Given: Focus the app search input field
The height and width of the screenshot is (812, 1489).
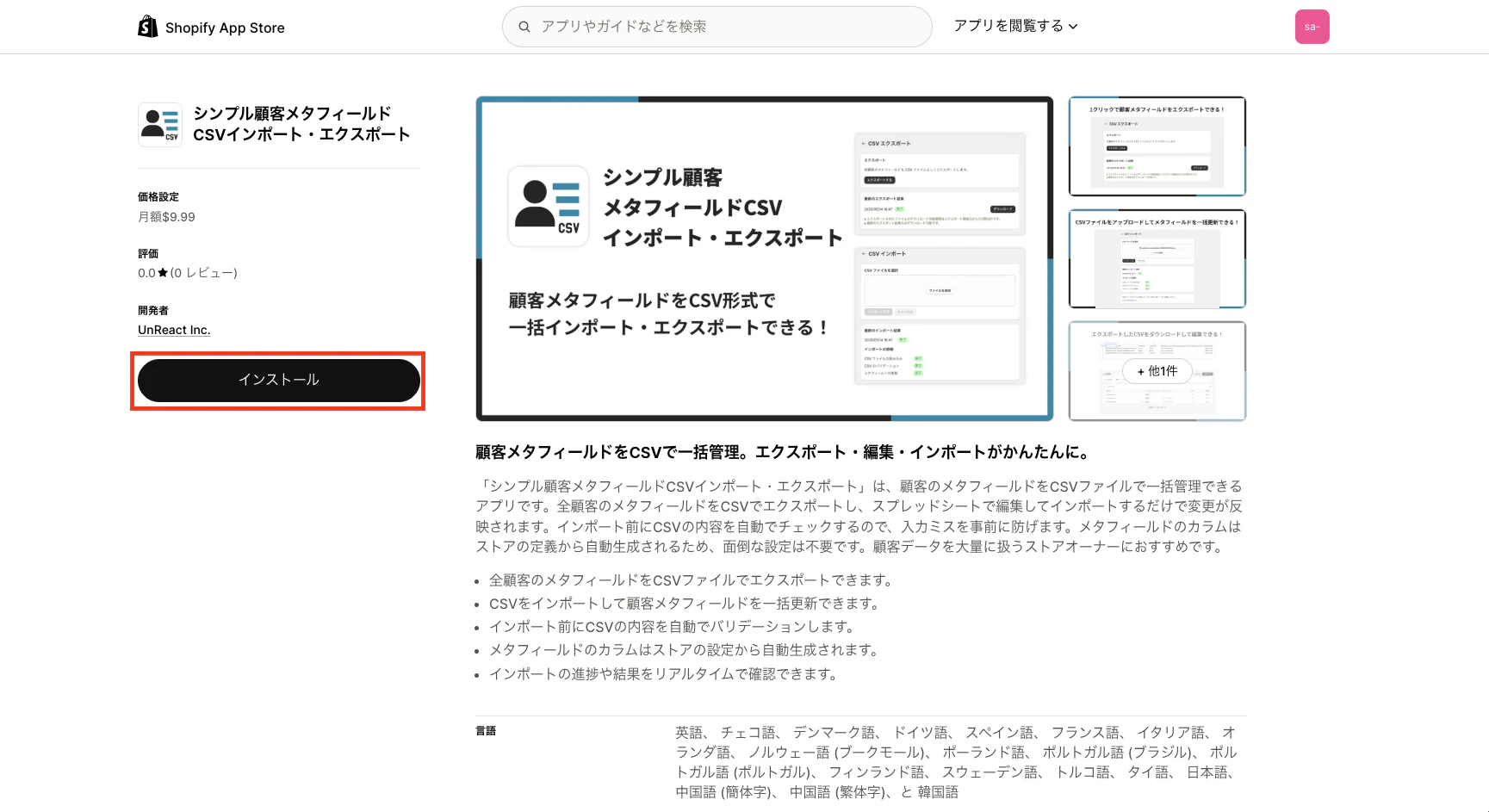Looking at the screenshot, I should click(717, 27).
